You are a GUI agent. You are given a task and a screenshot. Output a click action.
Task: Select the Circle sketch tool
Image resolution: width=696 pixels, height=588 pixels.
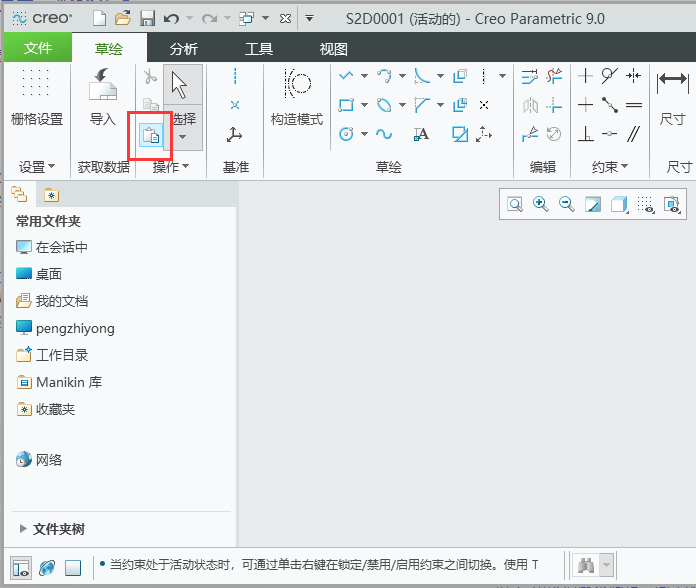(x=346, y=134)
